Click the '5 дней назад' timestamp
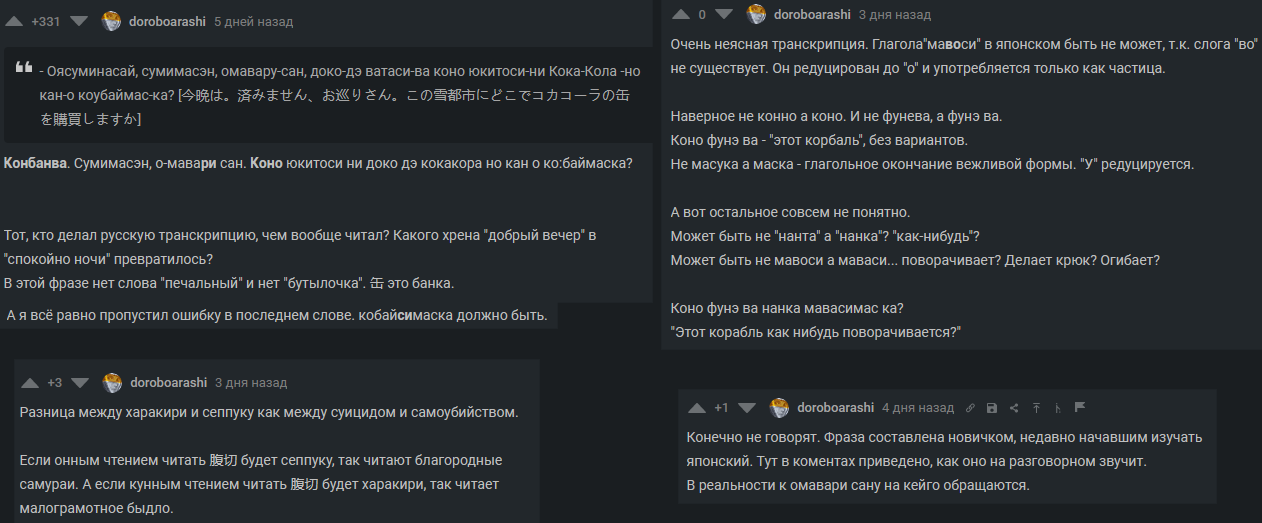Viewport: 1262px width, 523px height. [254, 21]
